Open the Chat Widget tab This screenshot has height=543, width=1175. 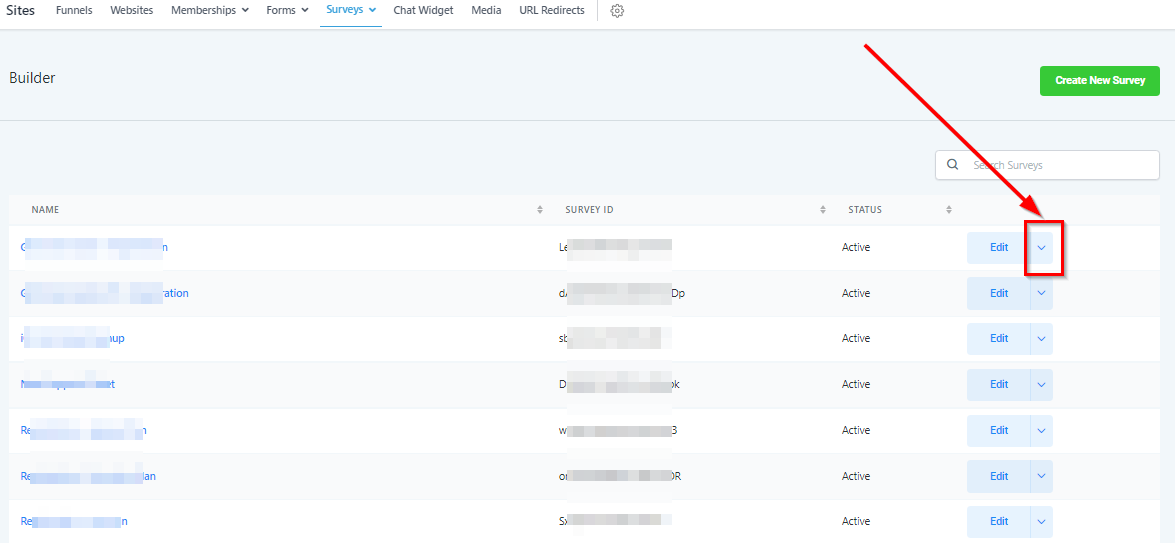click(x=423, y=10)
